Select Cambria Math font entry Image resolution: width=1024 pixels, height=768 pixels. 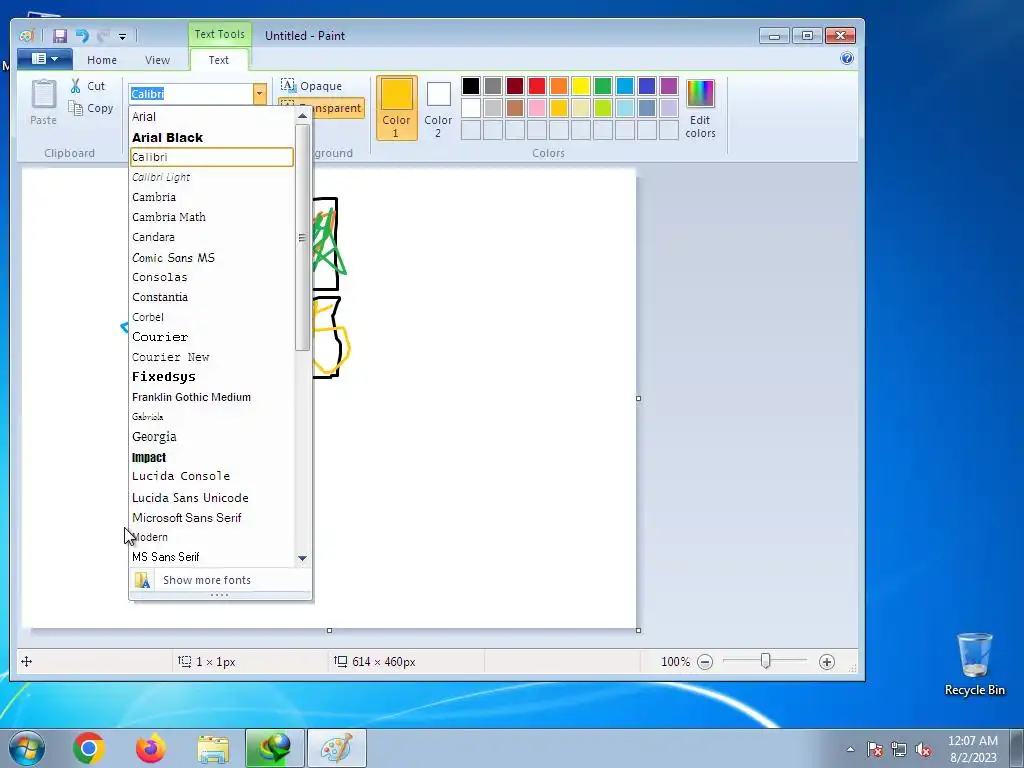[212, 217]
